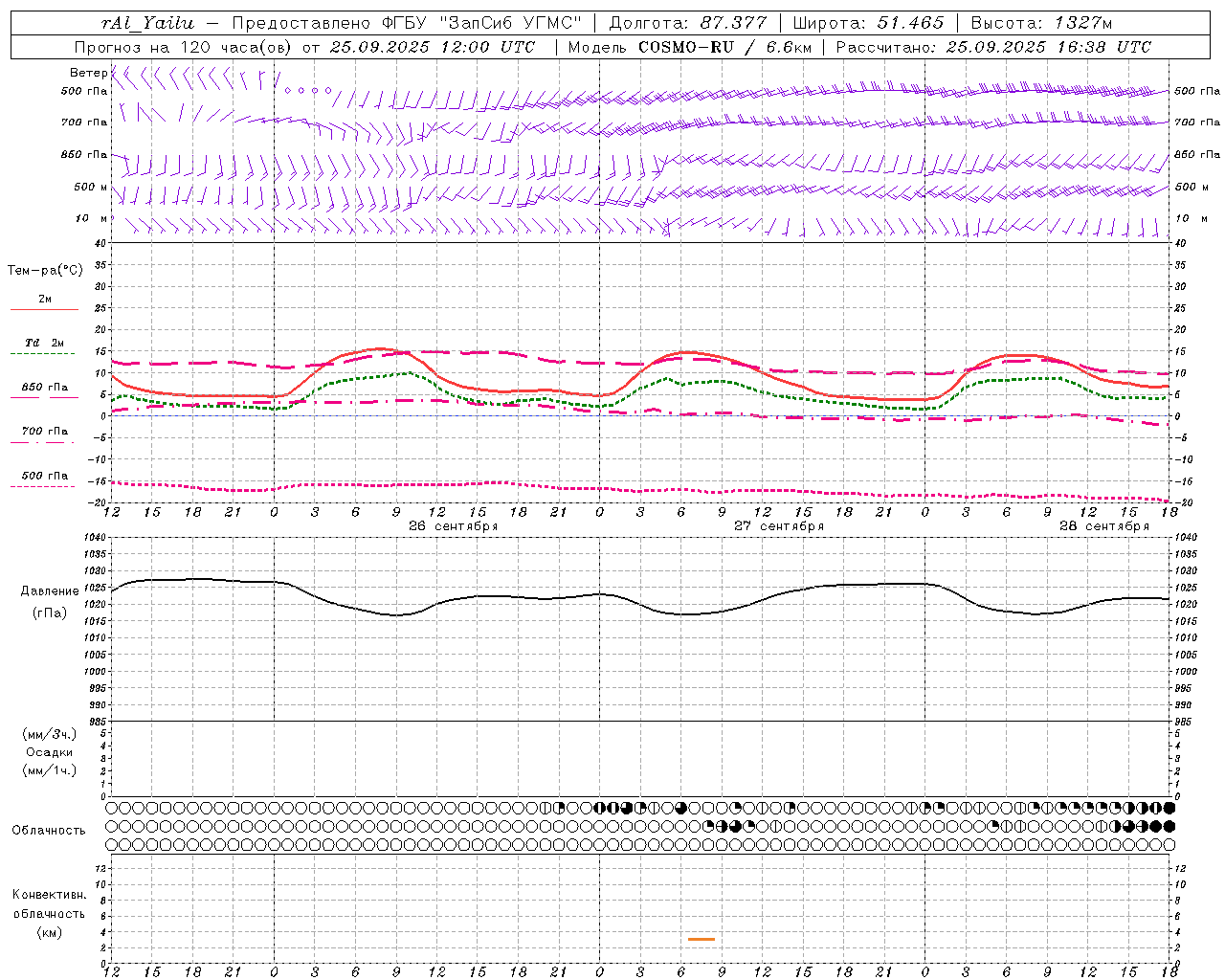Click the 'Тем-ра(°C)' axis title

[x=45, y=271]
